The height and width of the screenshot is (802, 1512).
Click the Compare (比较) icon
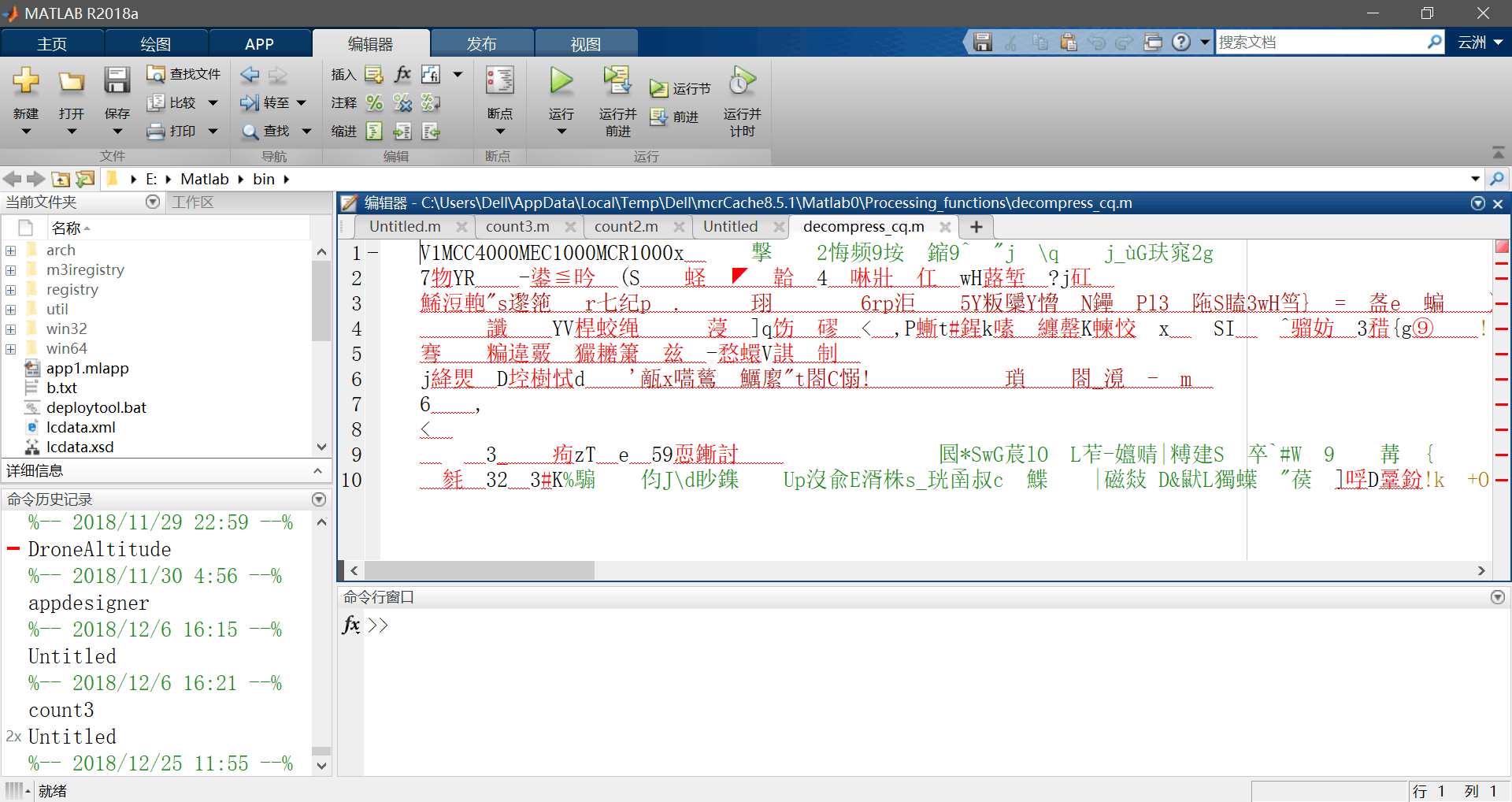[156, 102]
